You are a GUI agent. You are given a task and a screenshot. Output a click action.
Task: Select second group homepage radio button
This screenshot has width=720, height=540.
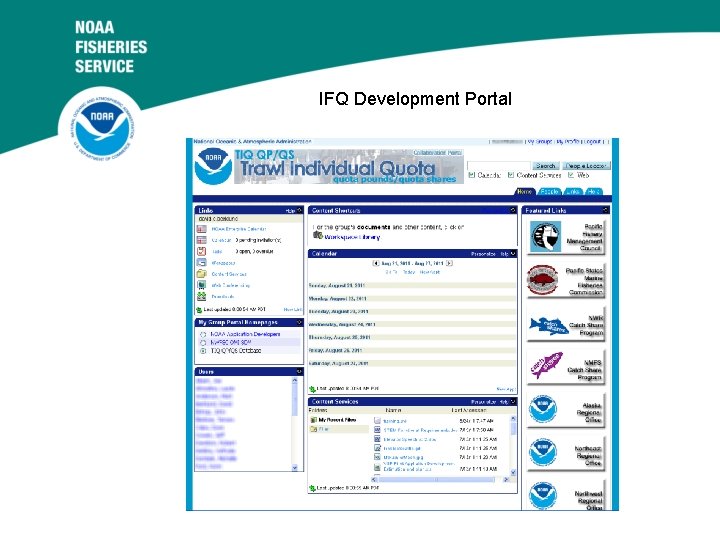point(203,343)
